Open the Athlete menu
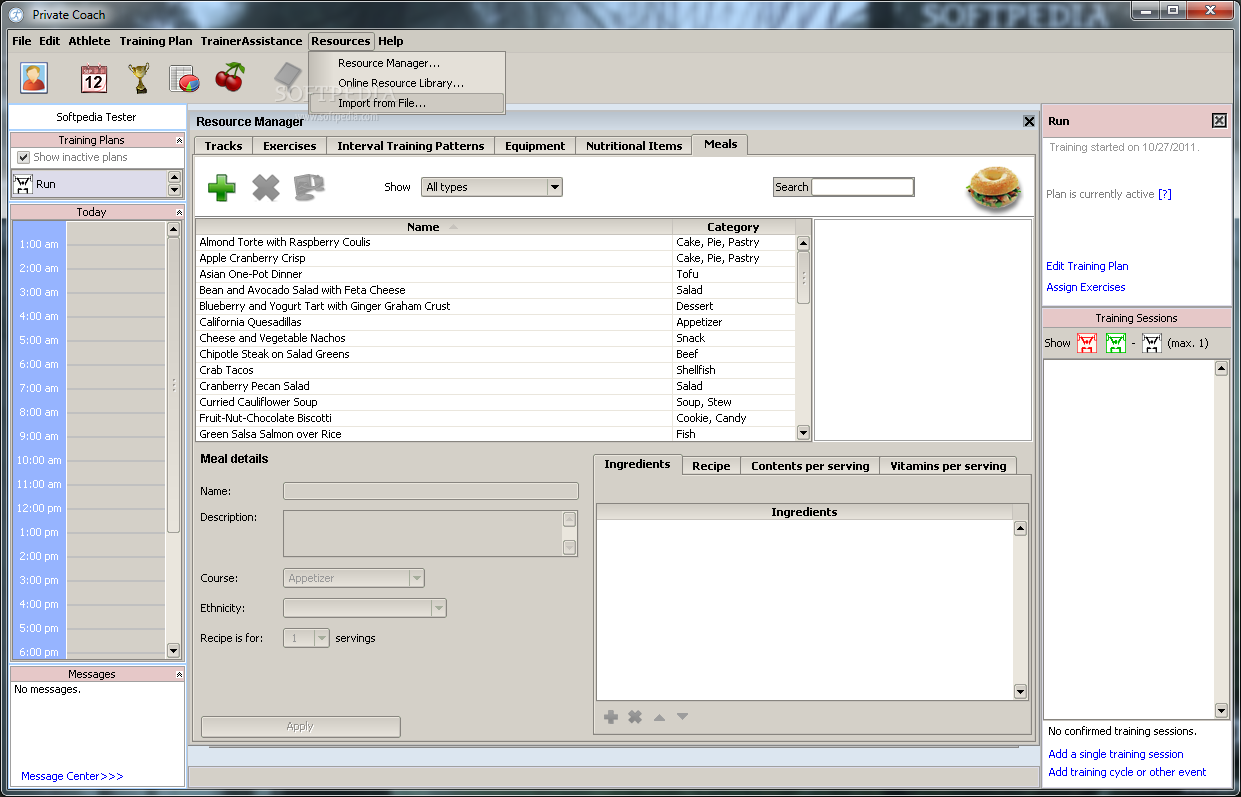This screenshot has width=1241, height=797. click(x=90, y=41)
